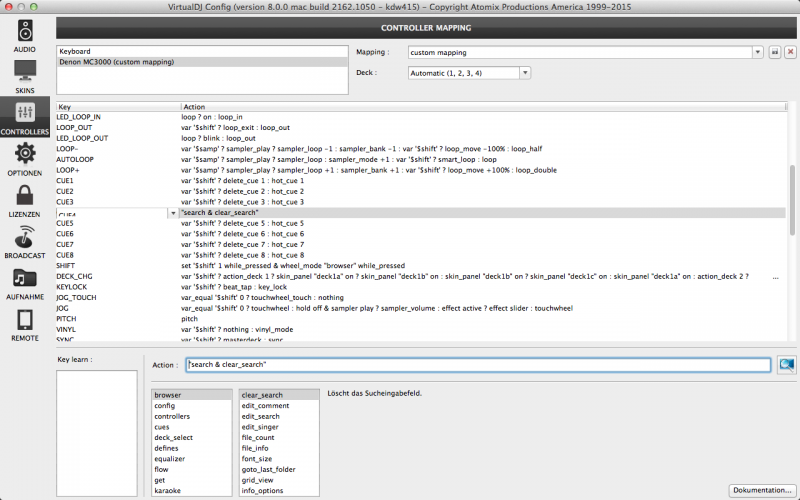Open the Skins settings section
Screen dimensions: 800x500
25,76
